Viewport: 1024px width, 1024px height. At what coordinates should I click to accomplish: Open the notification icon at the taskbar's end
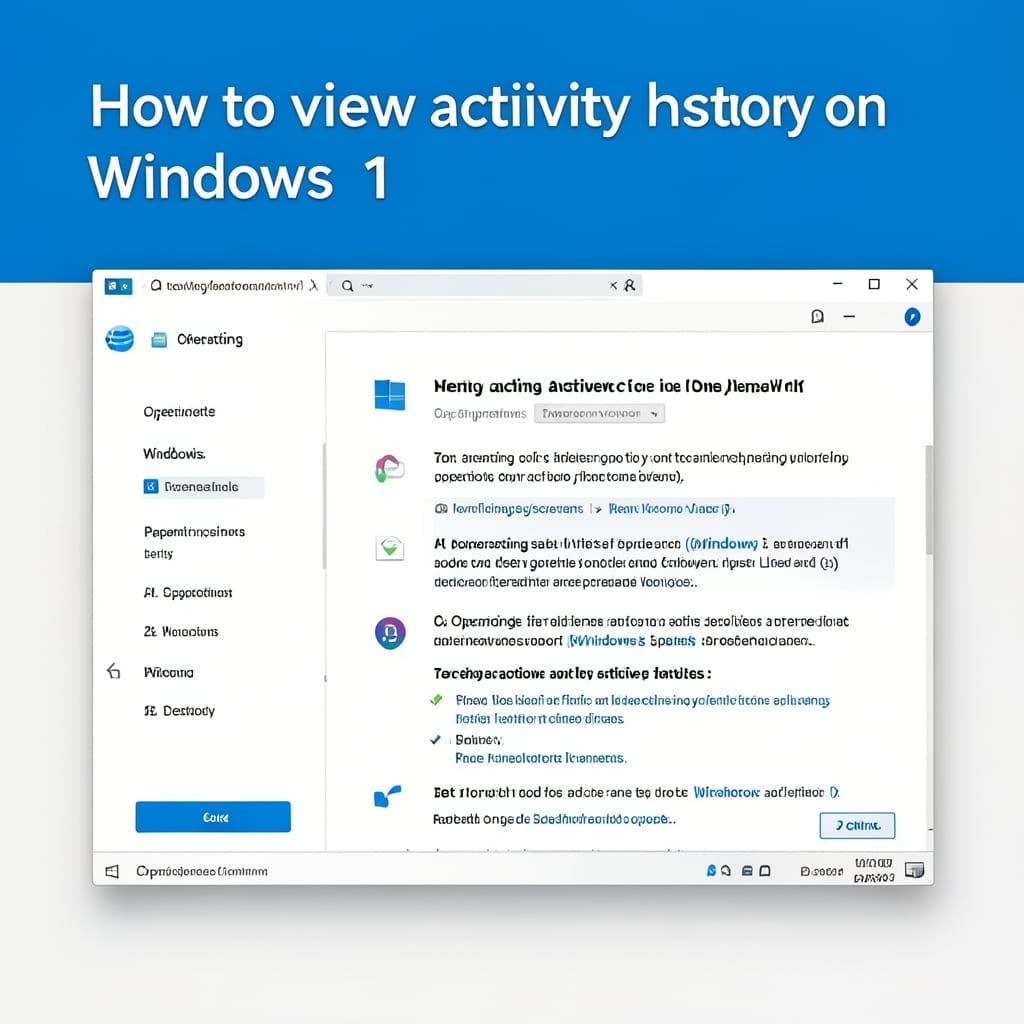click(914, 871)
